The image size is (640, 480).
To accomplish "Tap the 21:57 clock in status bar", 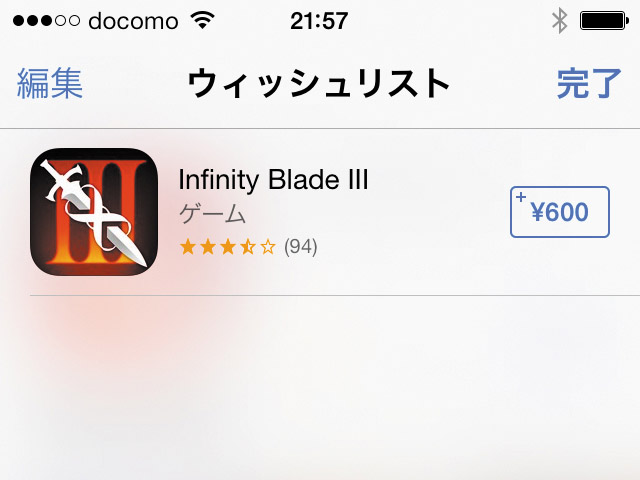I will (319, 21).
